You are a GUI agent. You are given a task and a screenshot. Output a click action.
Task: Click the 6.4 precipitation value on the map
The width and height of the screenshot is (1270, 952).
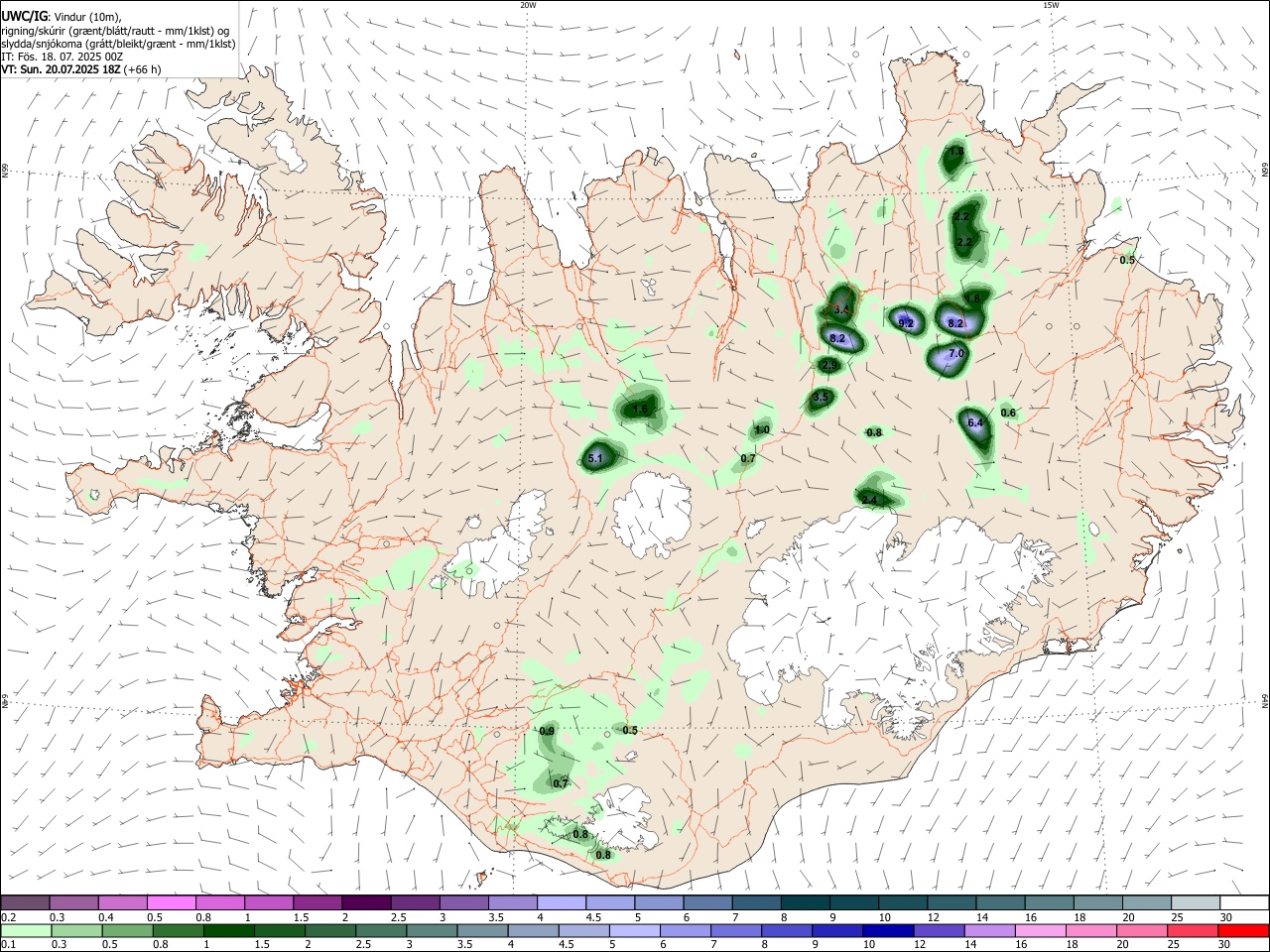pyautogui.click(x=975, y=423)
